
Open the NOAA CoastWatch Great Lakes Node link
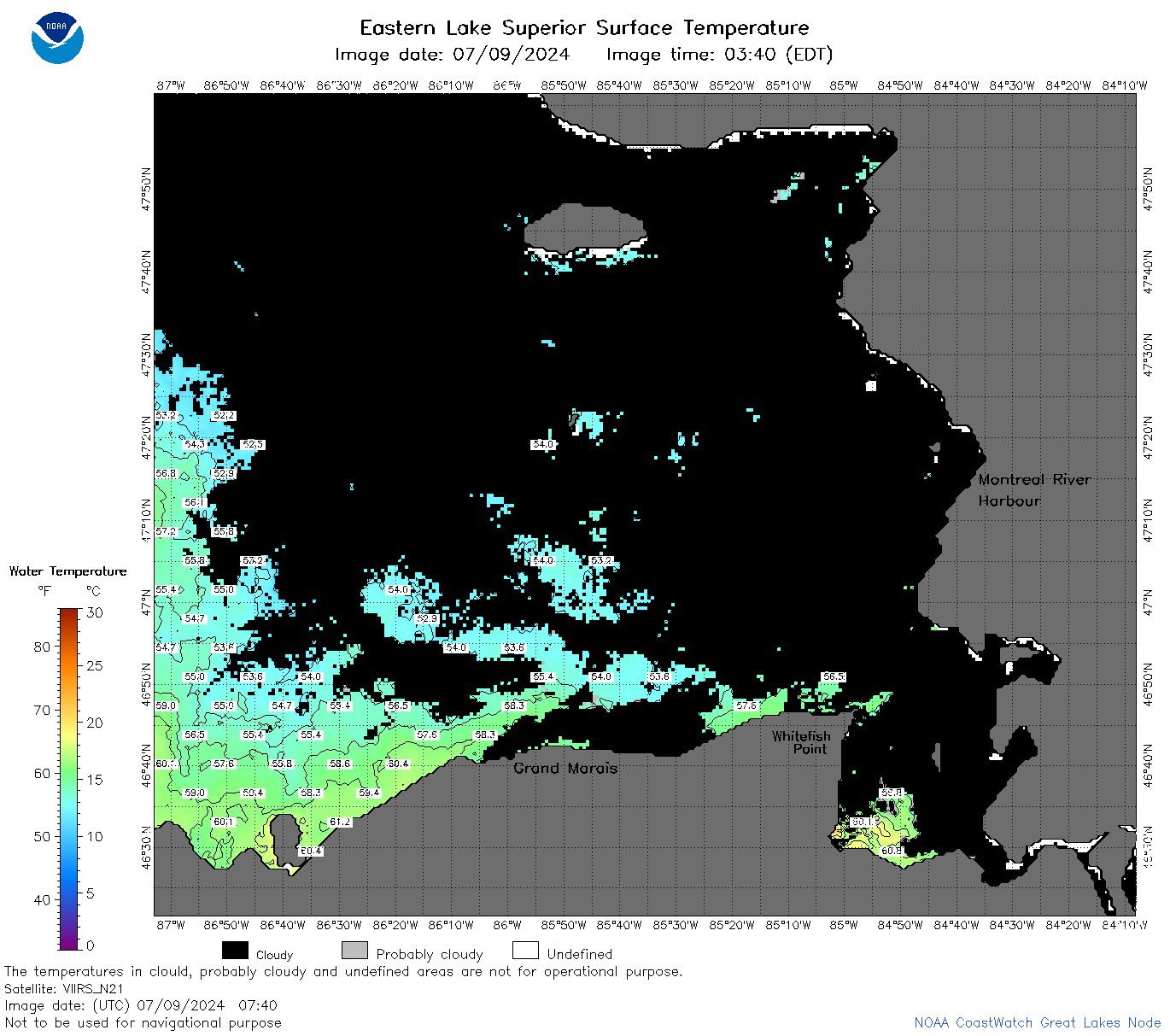point(1038,1022)
